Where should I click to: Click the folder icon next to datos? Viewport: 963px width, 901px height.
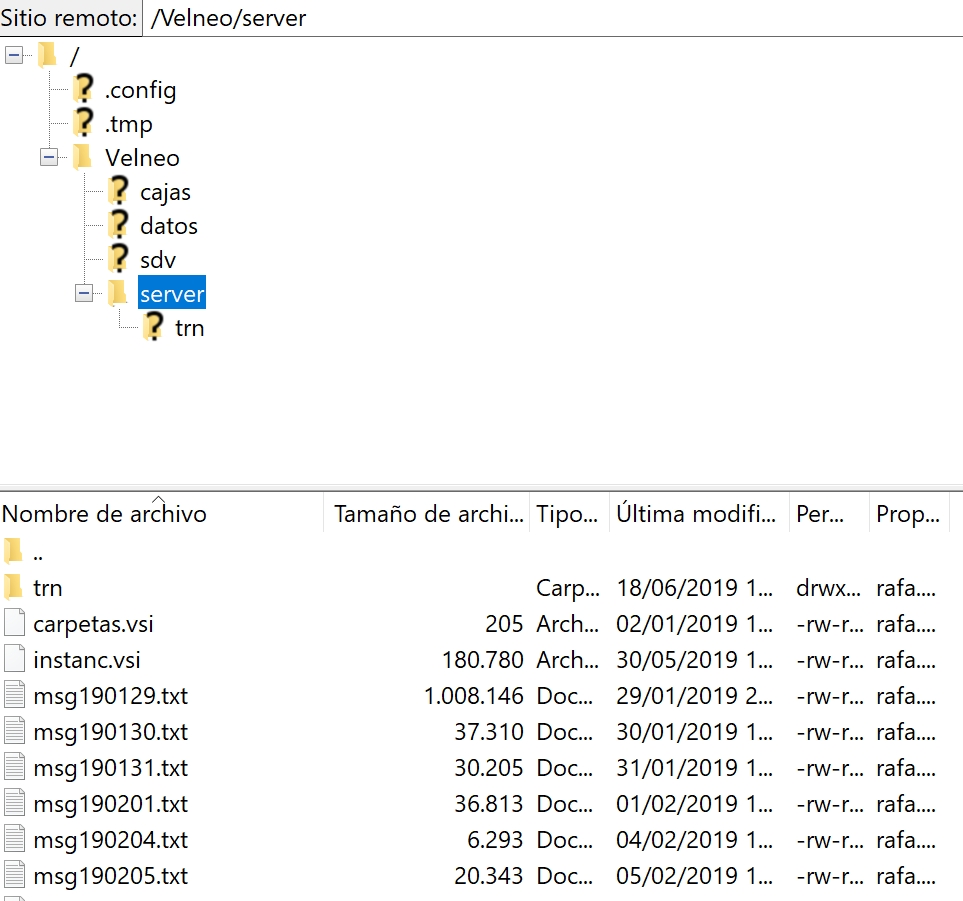tap(119, 226)
